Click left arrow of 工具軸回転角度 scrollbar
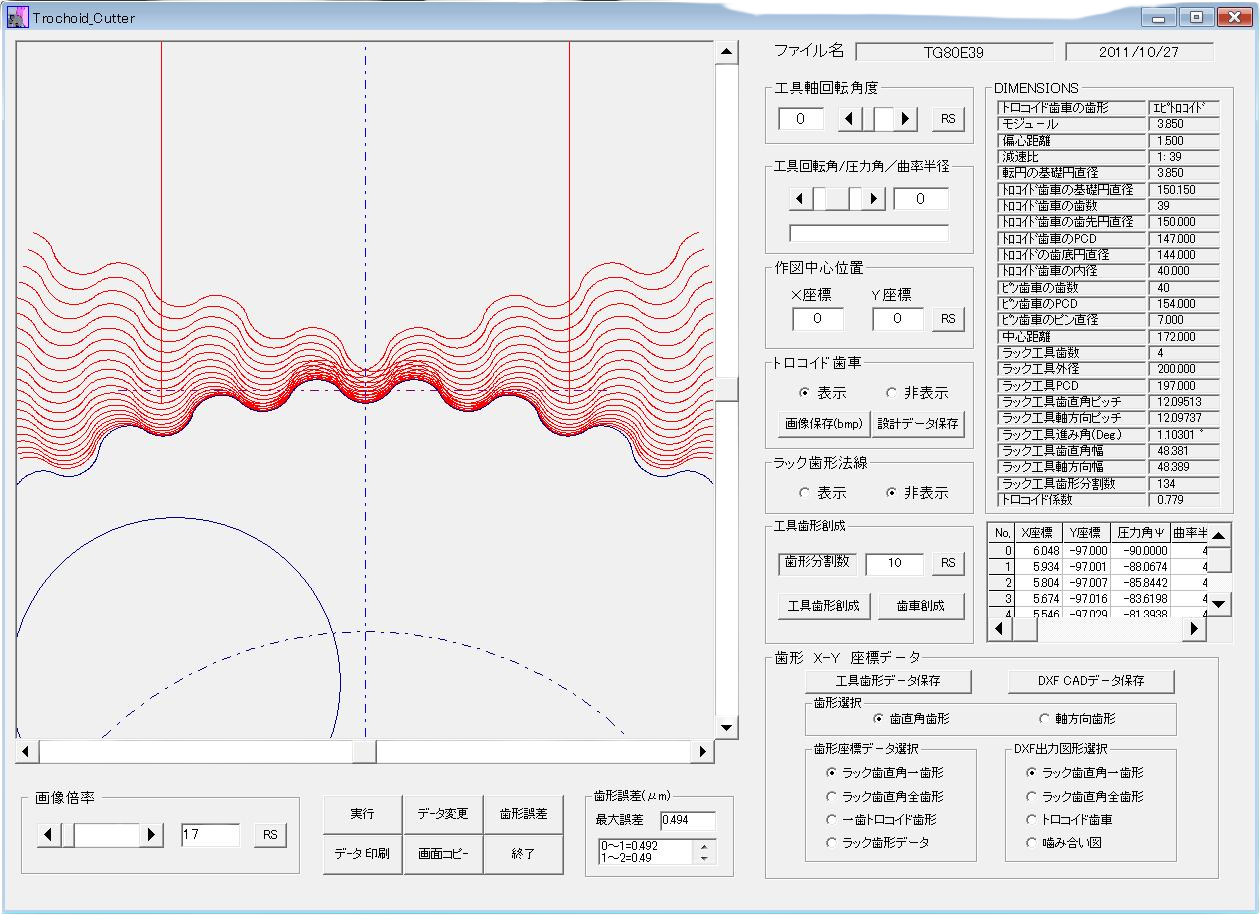 tap(850, 119)
